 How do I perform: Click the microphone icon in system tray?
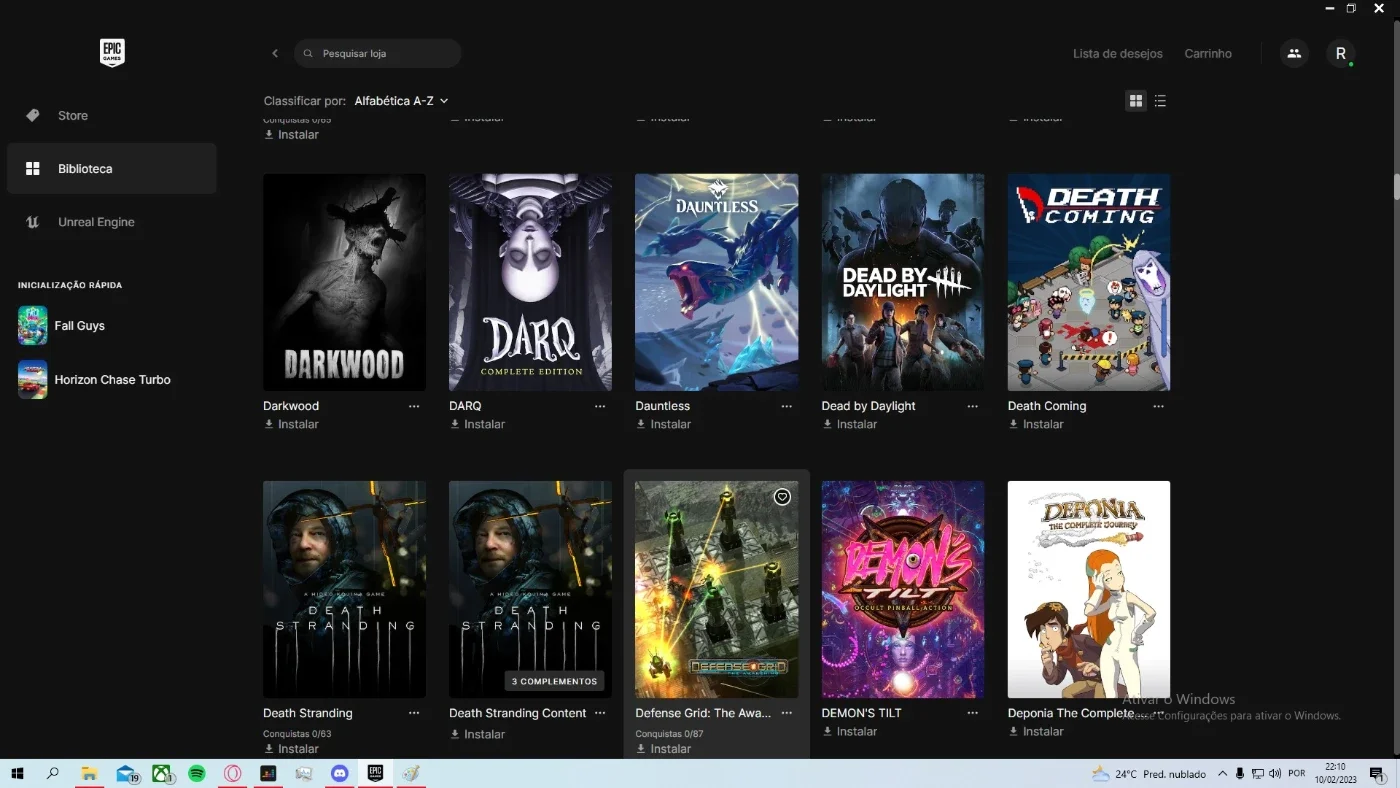click(x=1240, y=773)
